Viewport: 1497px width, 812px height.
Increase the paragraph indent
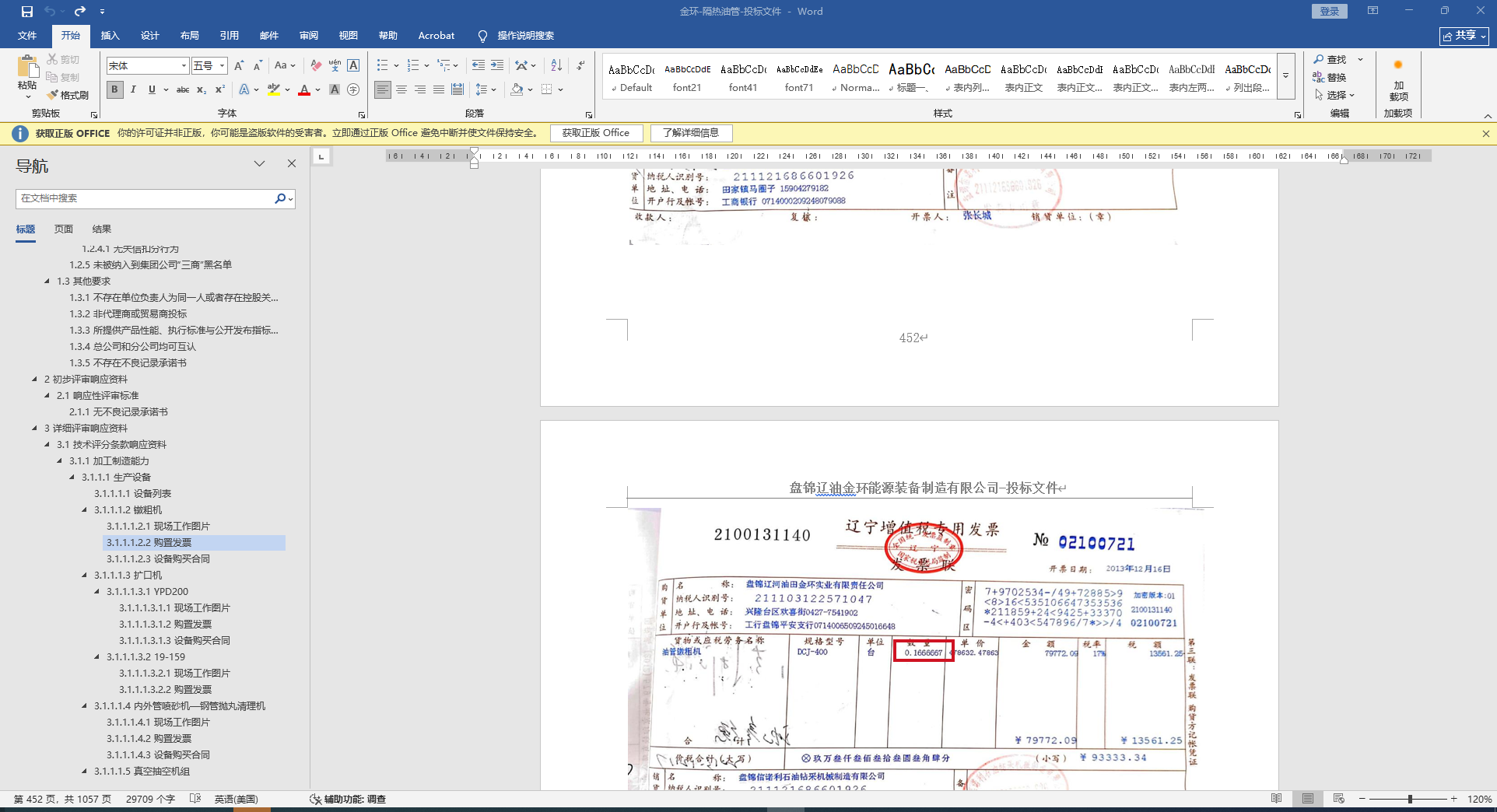pos(497,66)
